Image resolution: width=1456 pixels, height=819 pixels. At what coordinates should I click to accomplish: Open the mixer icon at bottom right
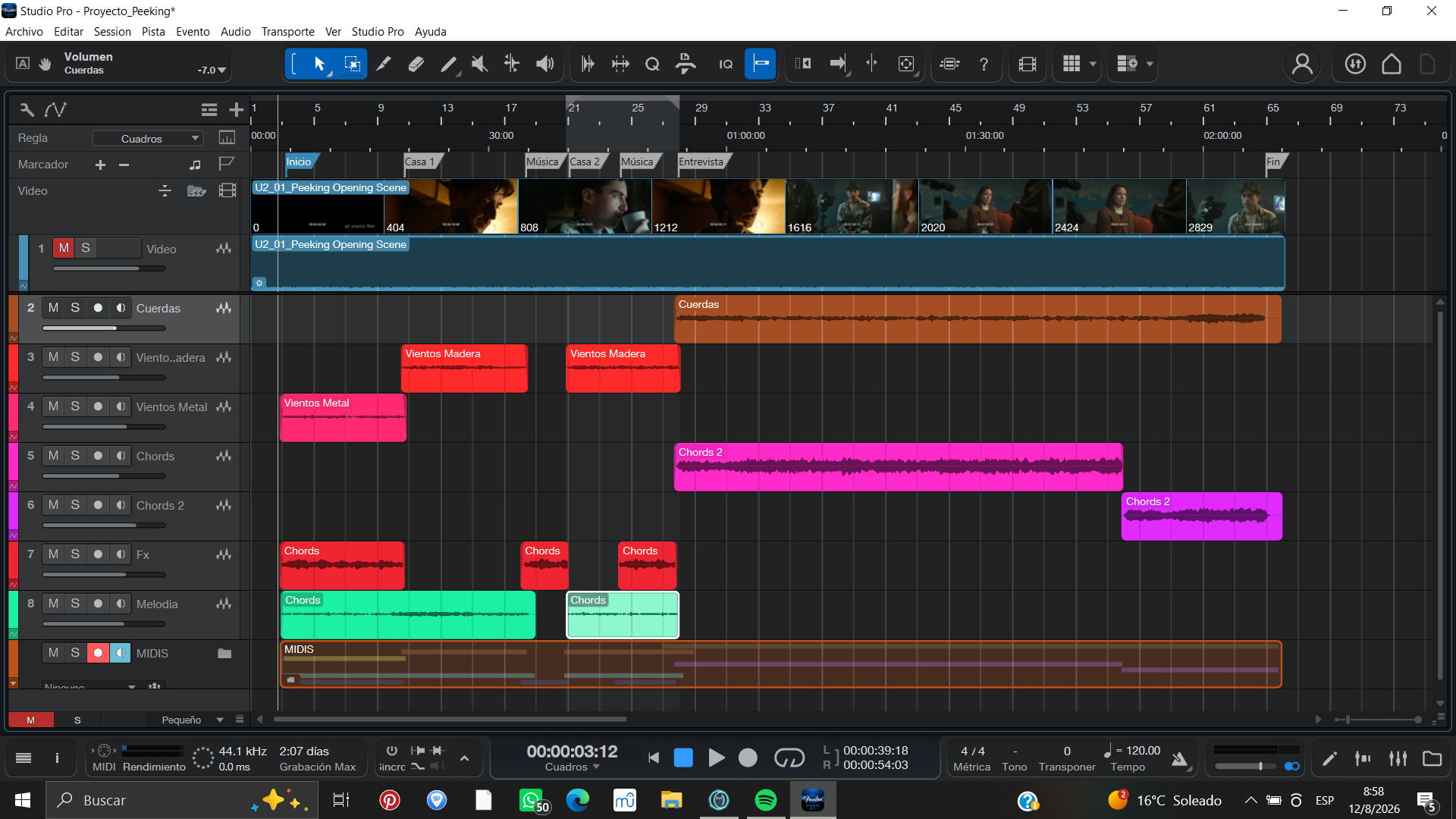pyautogui.click(x=1398, y=758)
